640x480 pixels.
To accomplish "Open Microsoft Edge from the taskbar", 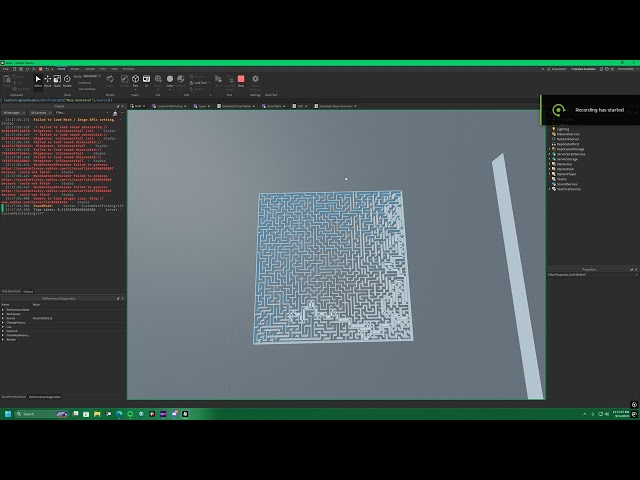I will 119,414.
